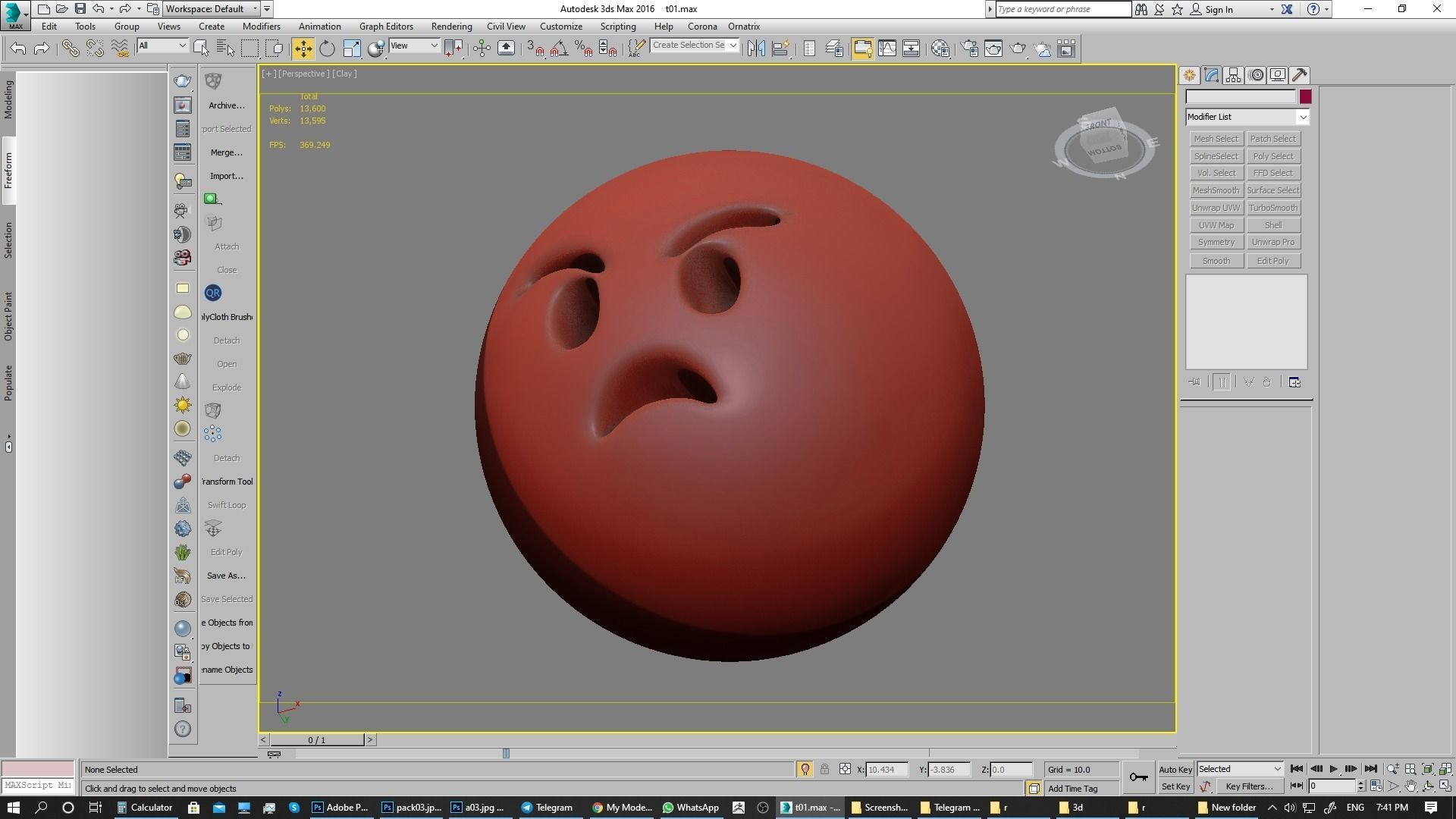
Task: Open the Material Editor
Action: pyautogui.click(x=940, y=49)
